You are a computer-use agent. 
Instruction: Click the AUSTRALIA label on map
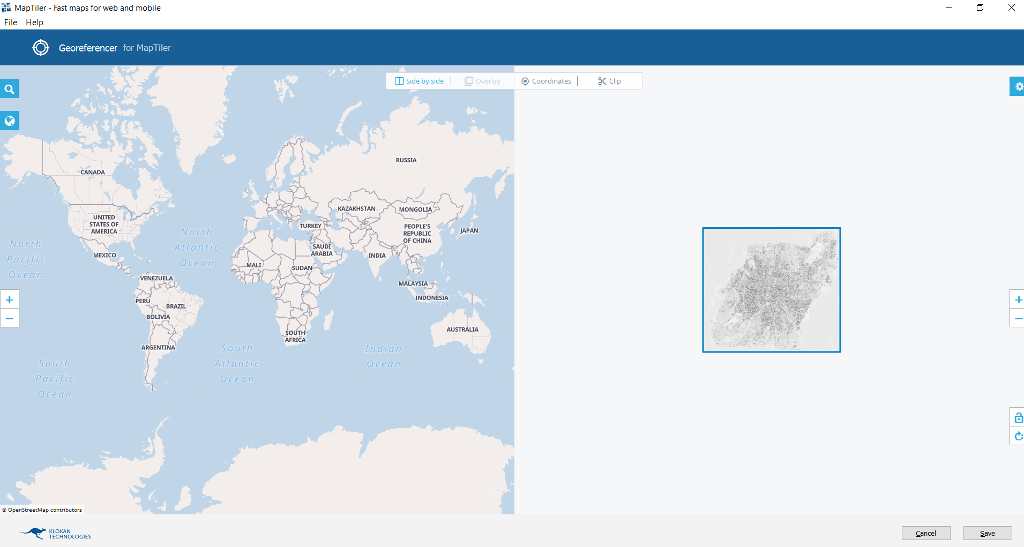(x=462, y=330)
